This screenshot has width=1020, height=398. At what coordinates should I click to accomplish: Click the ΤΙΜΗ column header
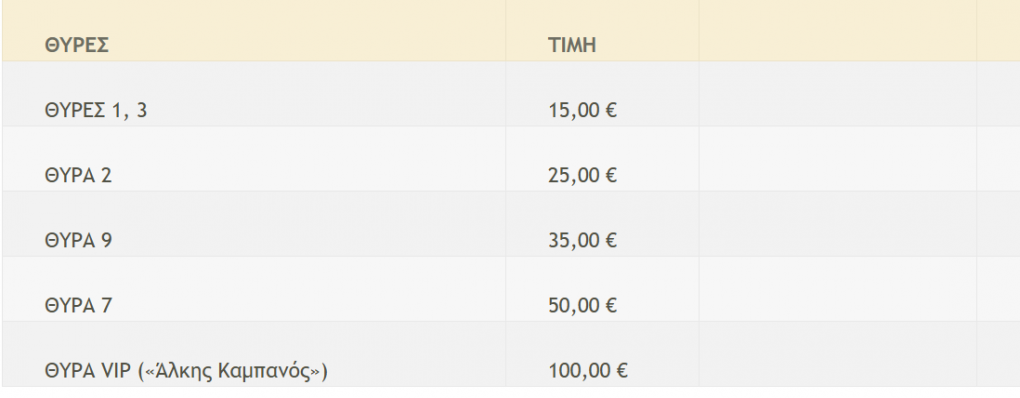coord(572,46)
